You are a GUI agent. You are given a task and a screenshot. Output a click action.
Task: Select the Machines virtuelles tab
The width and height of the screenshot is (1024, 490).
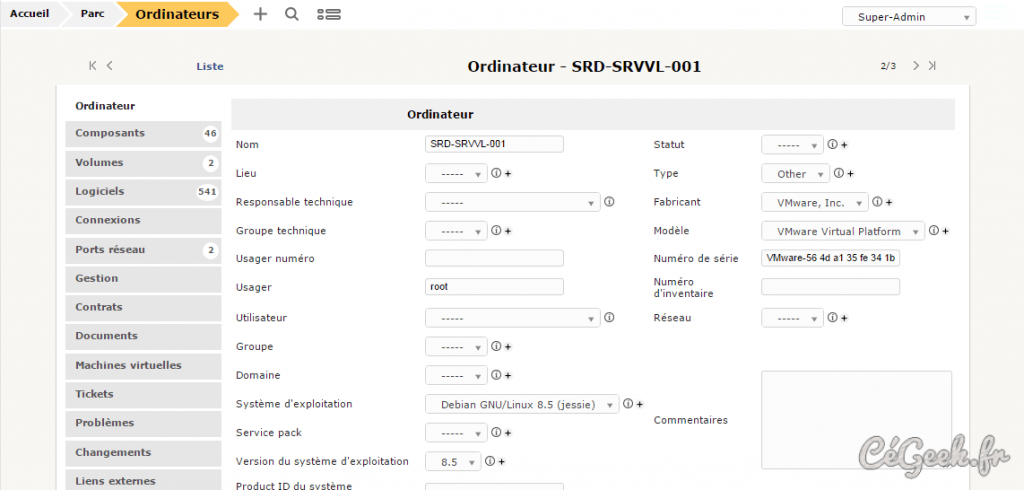point(143,365)
